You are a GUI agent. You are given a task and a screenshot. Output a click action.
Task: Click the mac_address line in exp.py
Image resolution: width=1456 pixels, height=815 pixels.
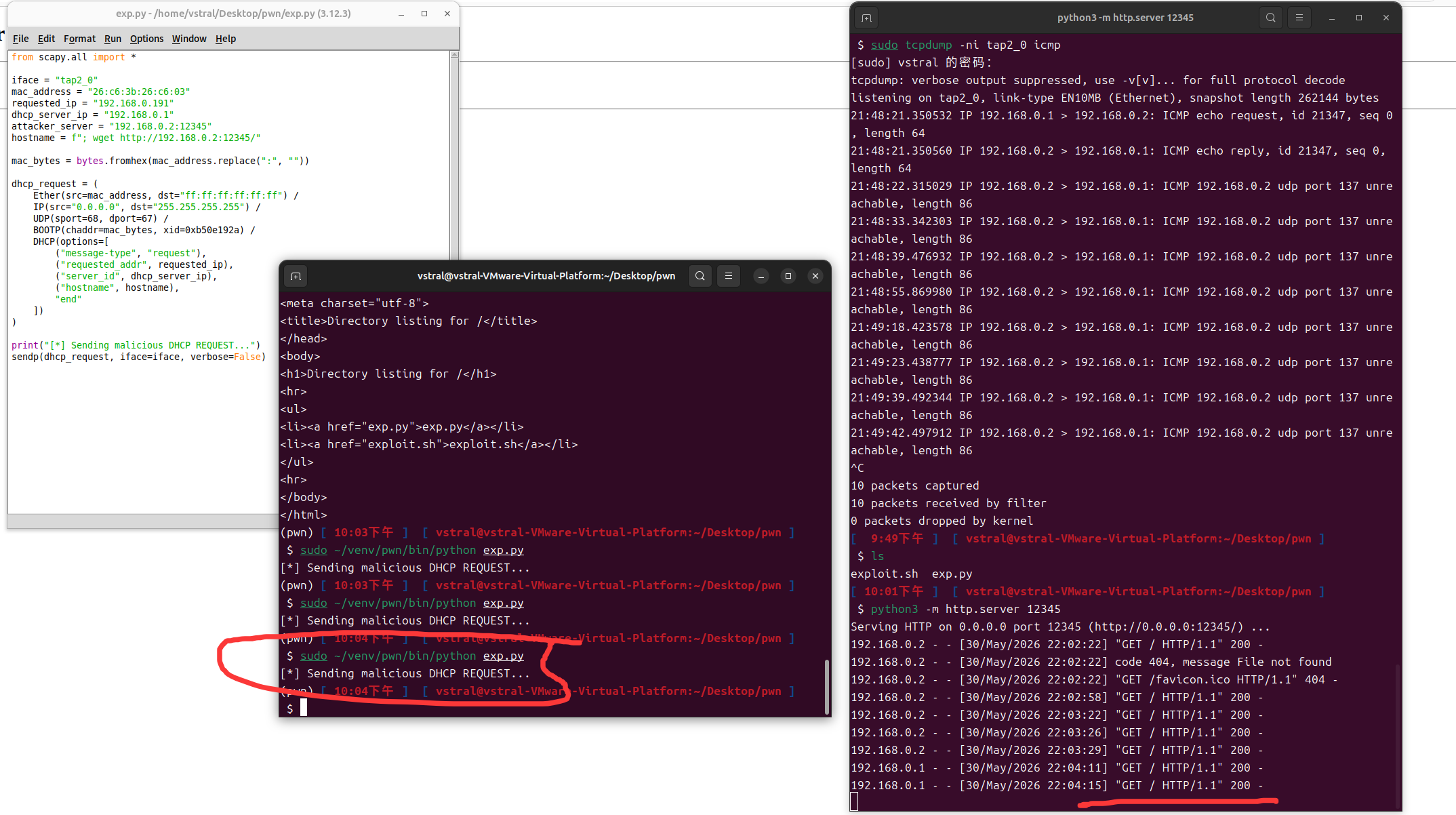click(x=100, y=92)
